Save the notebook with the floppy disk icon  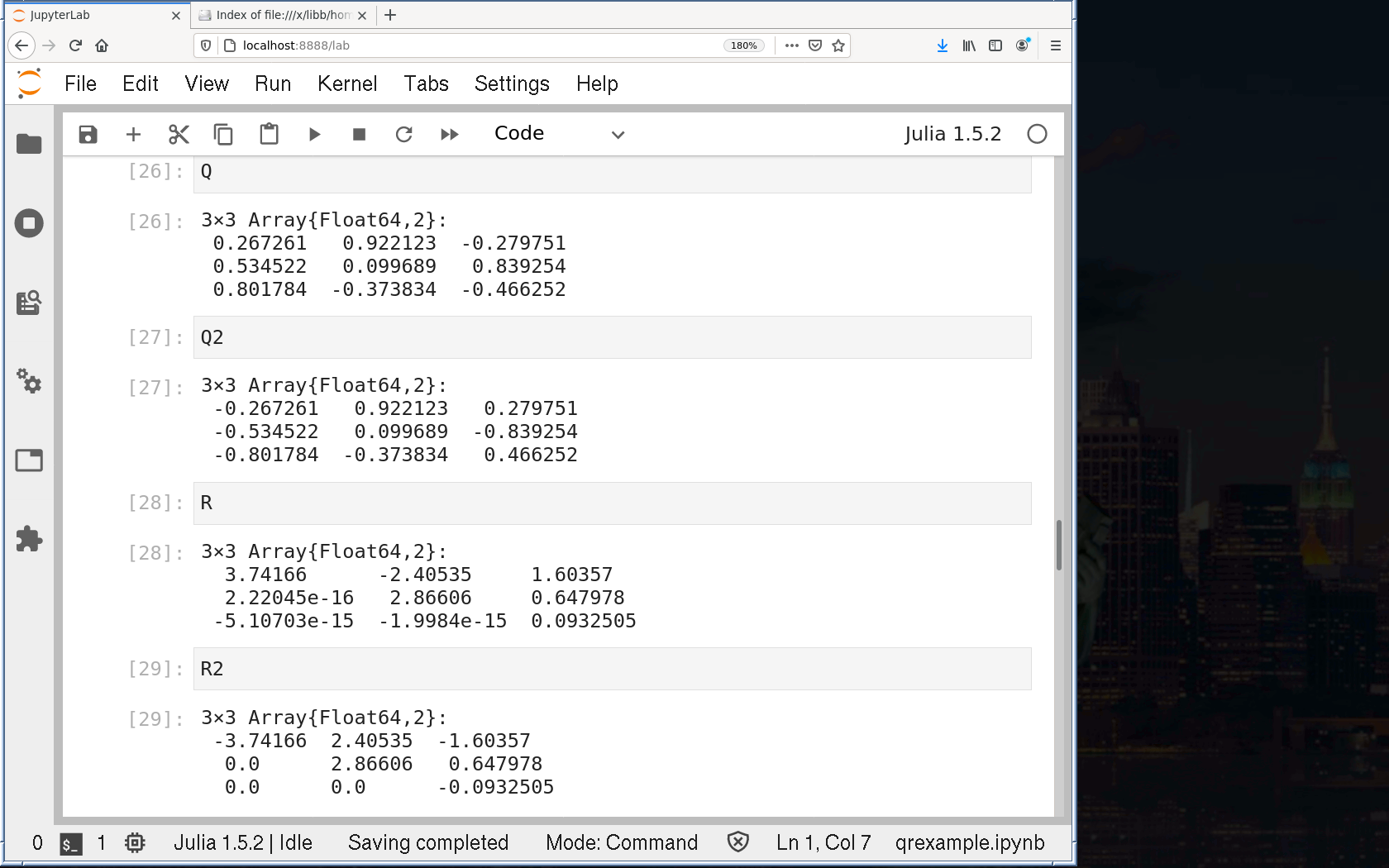[x=88, y=134]
